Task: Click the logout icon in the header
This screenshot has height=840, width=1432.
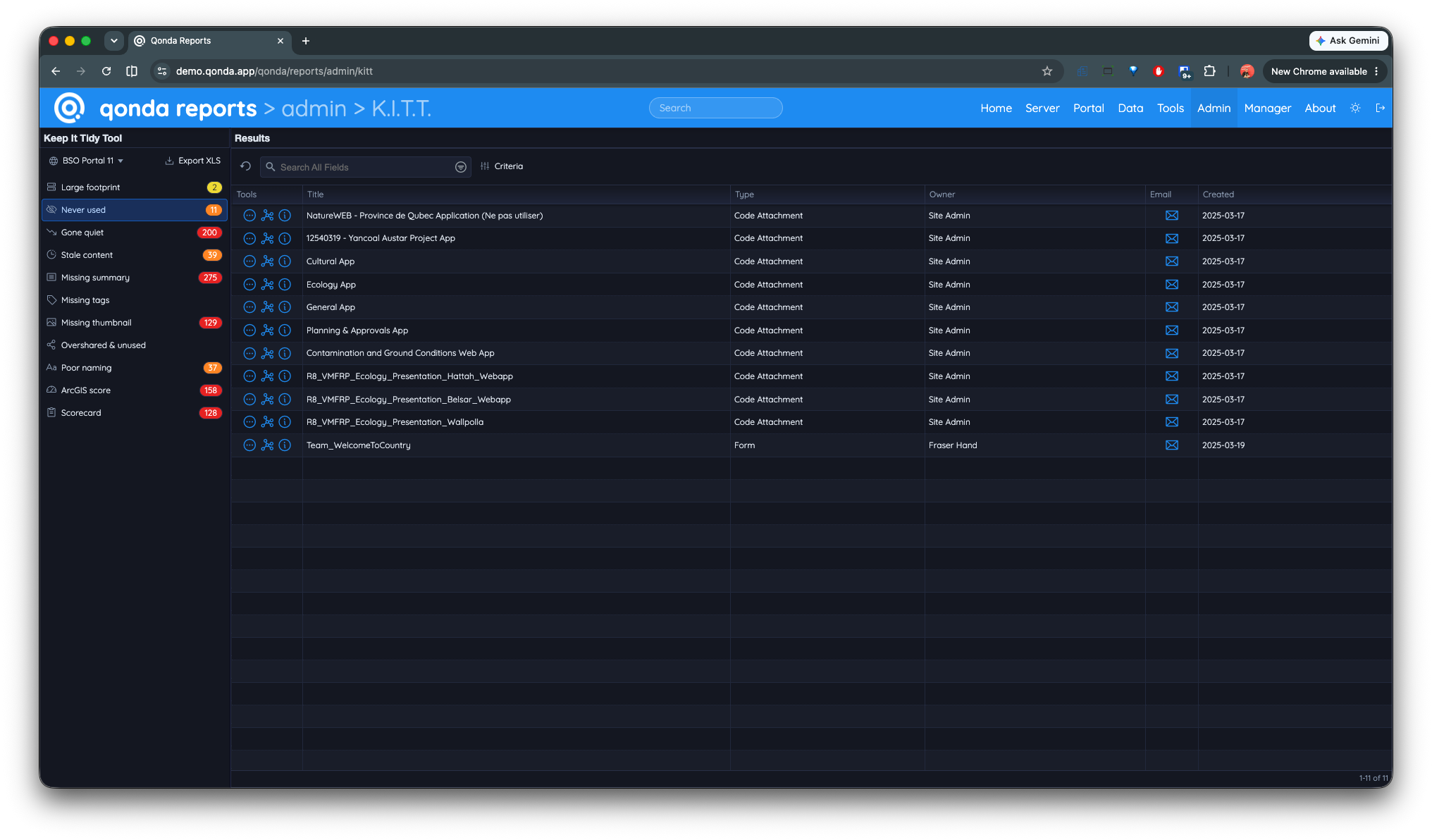Action: [1380, 108]
